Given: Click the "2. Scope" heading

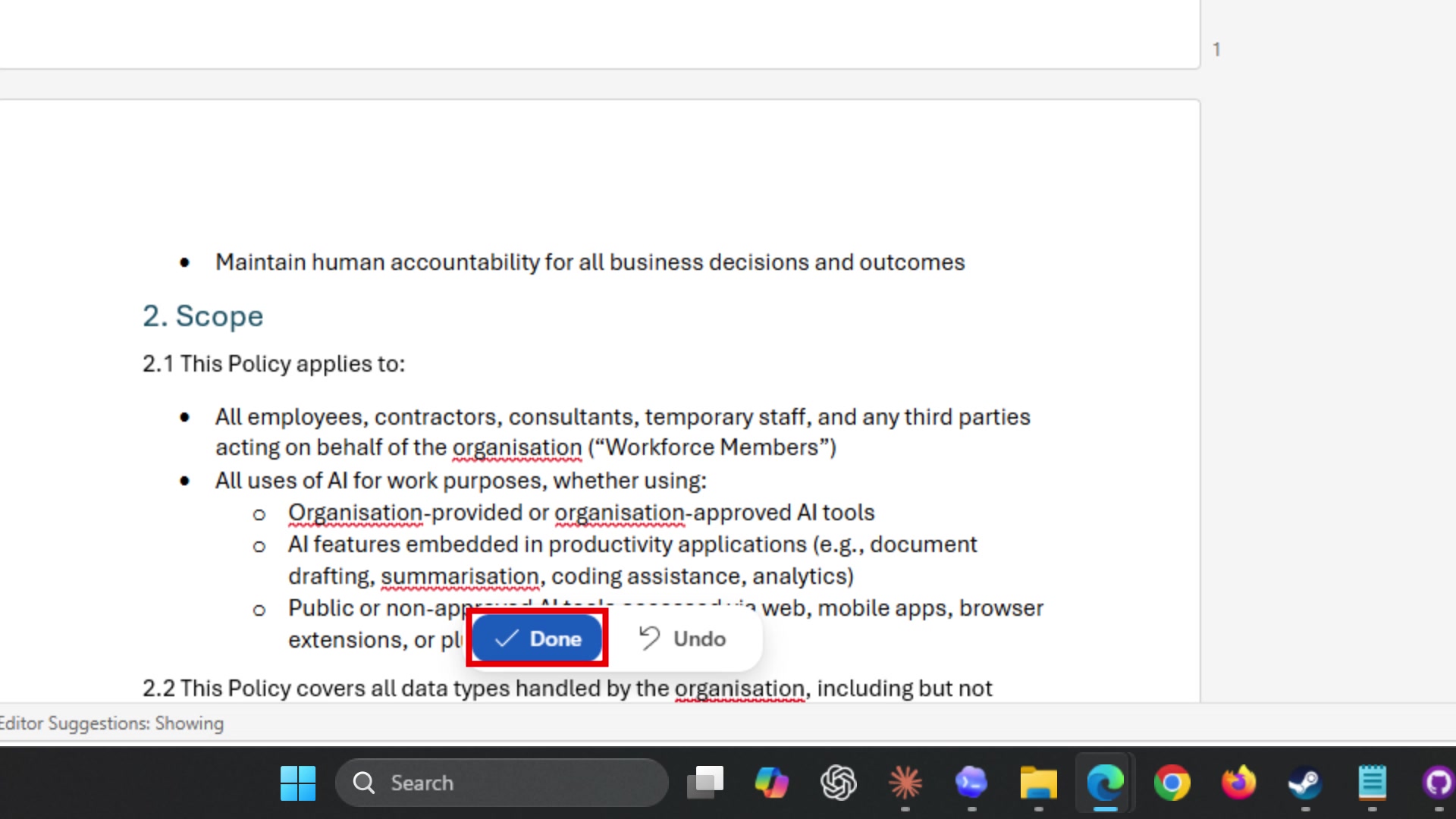Looking at the screenshot, I should point(202,315).
